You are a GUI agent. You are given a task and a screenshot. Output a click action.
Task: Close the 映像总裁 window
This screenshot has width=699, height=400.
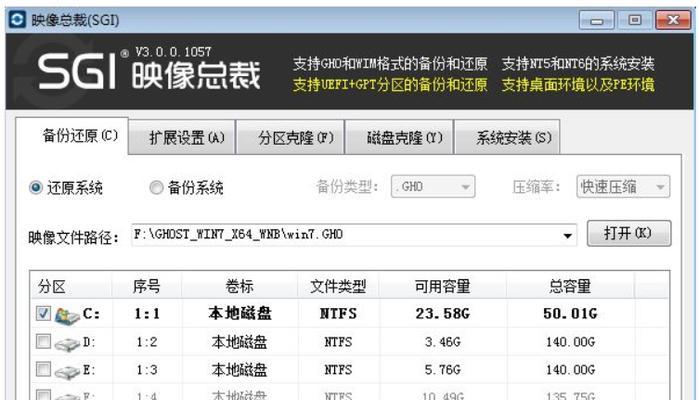(673, 20)
